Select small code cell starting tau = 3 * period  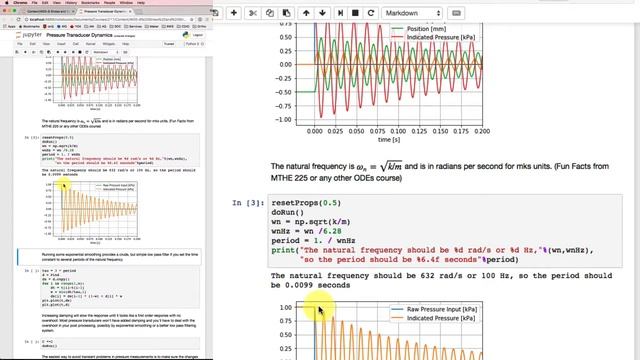120,287
